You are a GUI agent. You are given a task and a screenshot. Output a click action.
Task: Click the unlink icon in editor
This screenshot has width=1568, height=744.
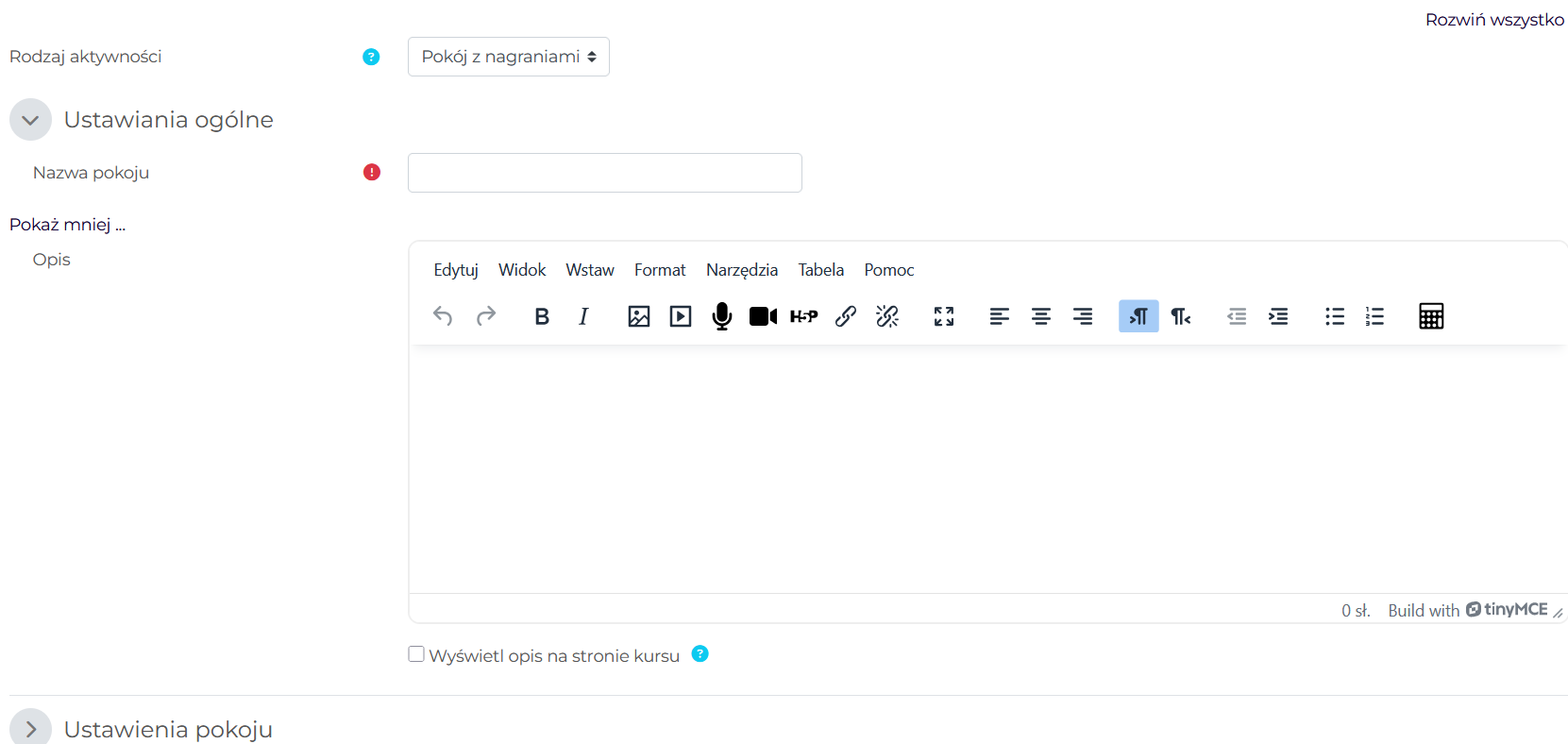click(x=887, y=316)
